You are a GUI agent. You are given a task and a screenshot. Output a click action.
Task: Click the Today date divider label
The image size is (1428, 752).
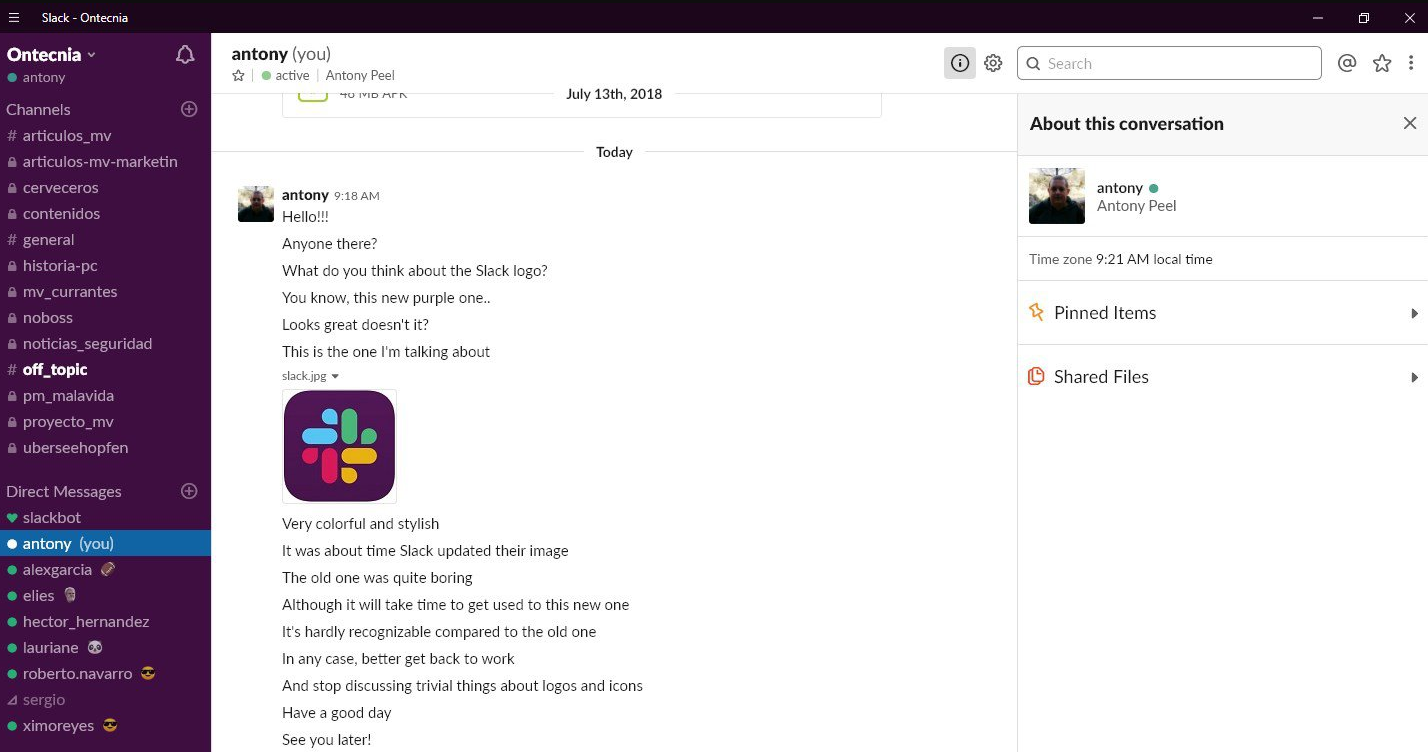tap(614, 152)
